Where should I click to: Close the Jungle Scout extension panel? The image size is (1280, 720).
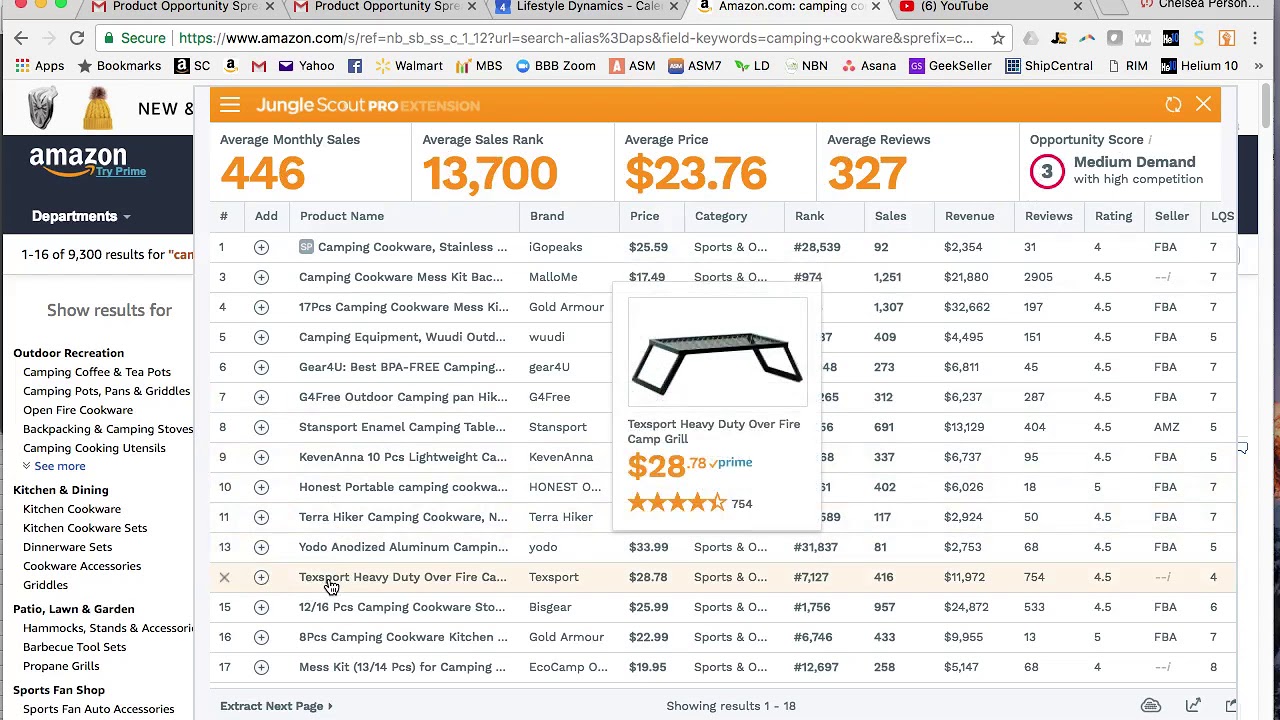[x=1203, y=104]
